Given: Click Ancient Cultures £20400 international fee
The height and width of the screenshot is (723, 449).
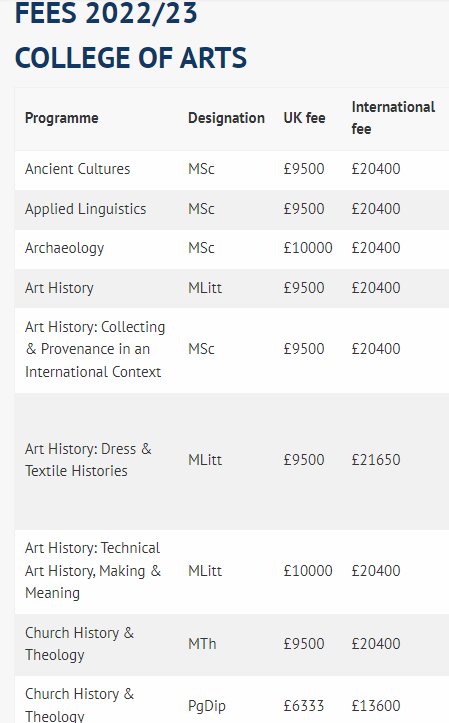Looking at the screenshot, I should [x=376, y=169].
